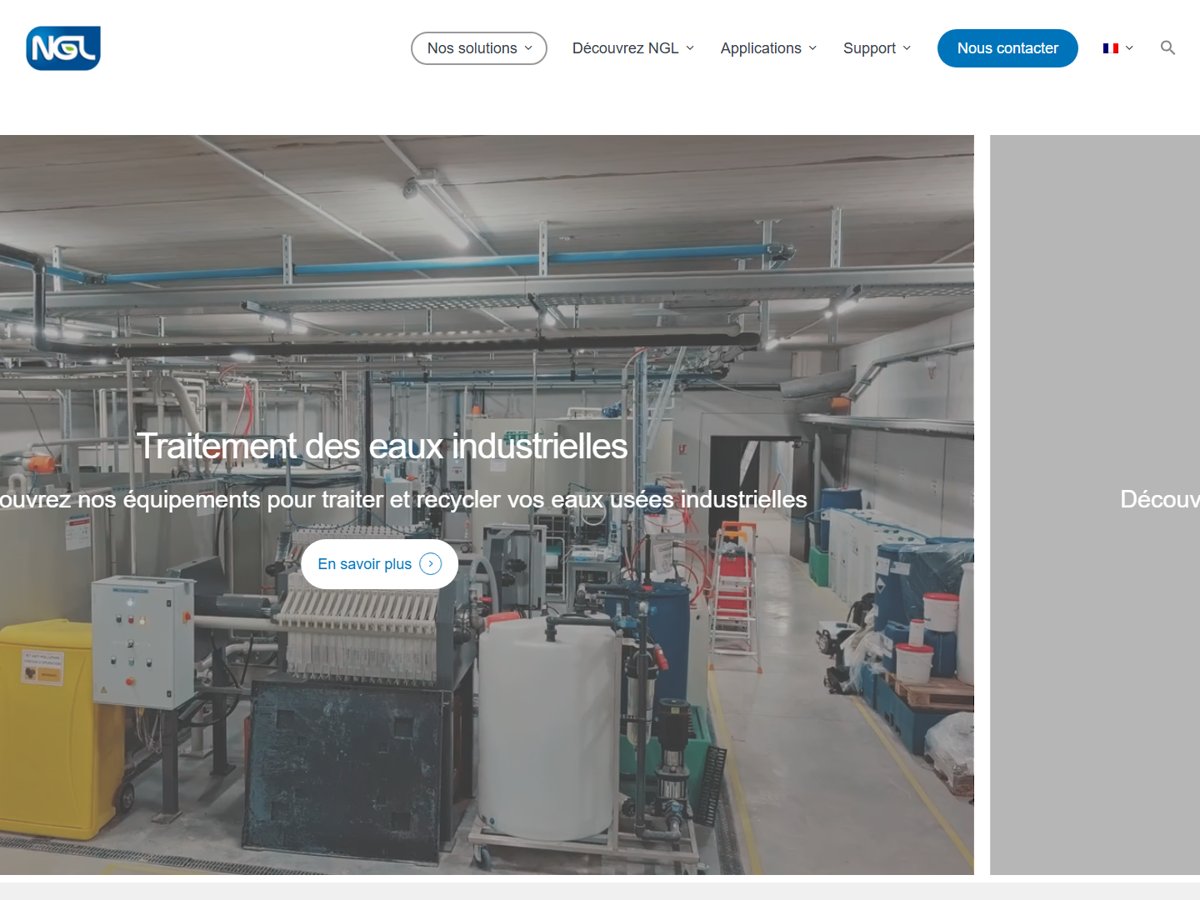Click the NGL logo
This screenshot has width=1200, height=900.
(63, 48)
